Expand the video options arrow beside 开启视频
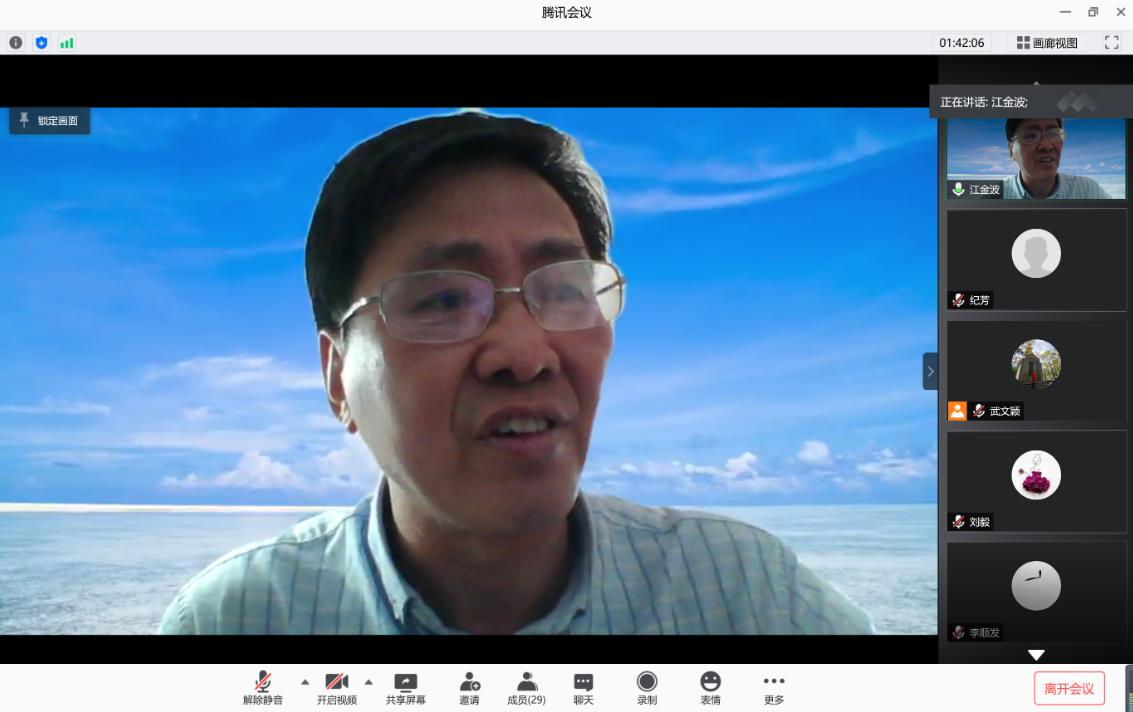Screen dimensions: 1133x712 point(368,682)
